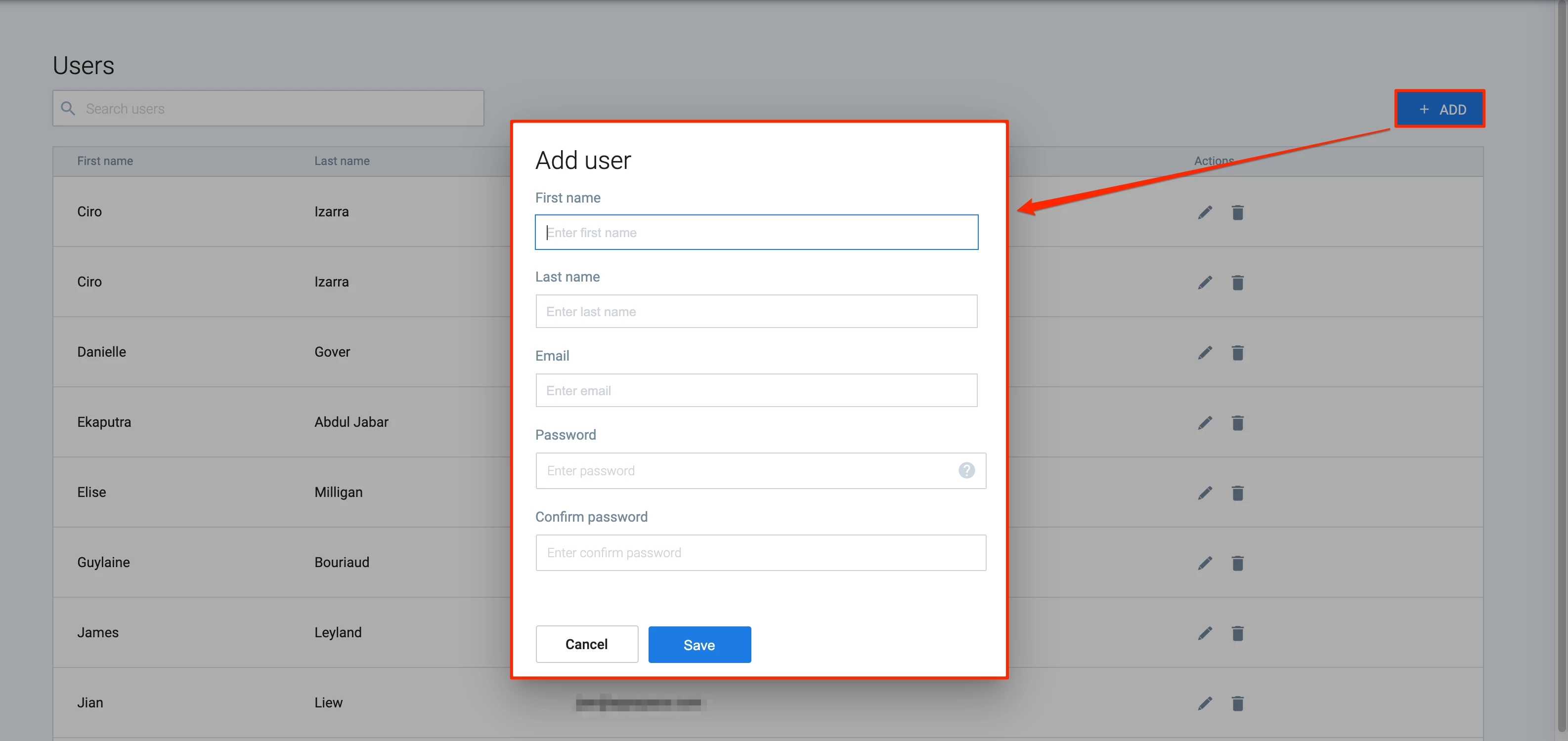Click the password help question mark icon
The width and height of the screenshot is (1568, 741).
point(966,470)
